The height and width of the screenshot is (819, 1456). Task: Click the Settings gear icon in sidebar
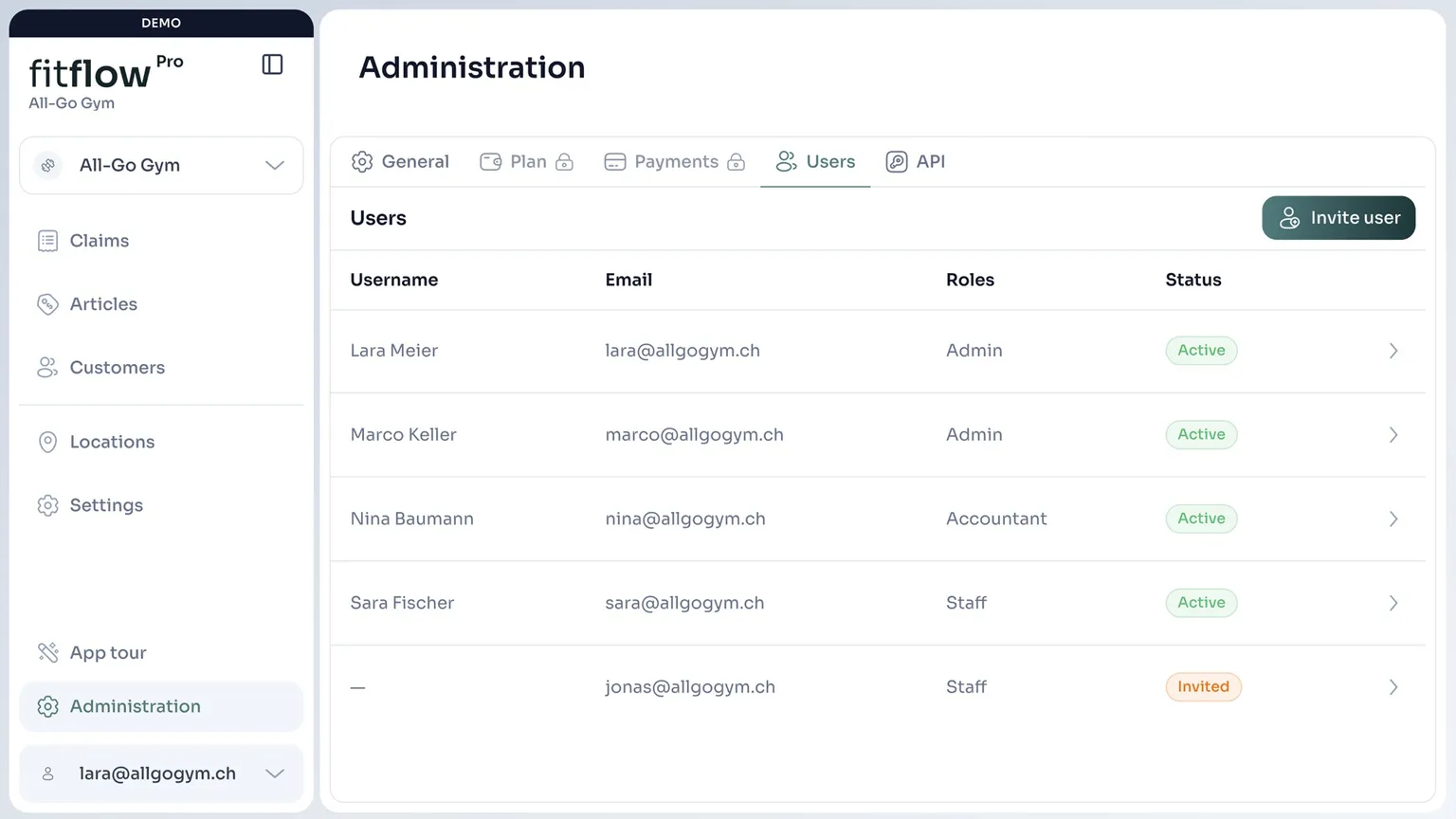[47, 505]
